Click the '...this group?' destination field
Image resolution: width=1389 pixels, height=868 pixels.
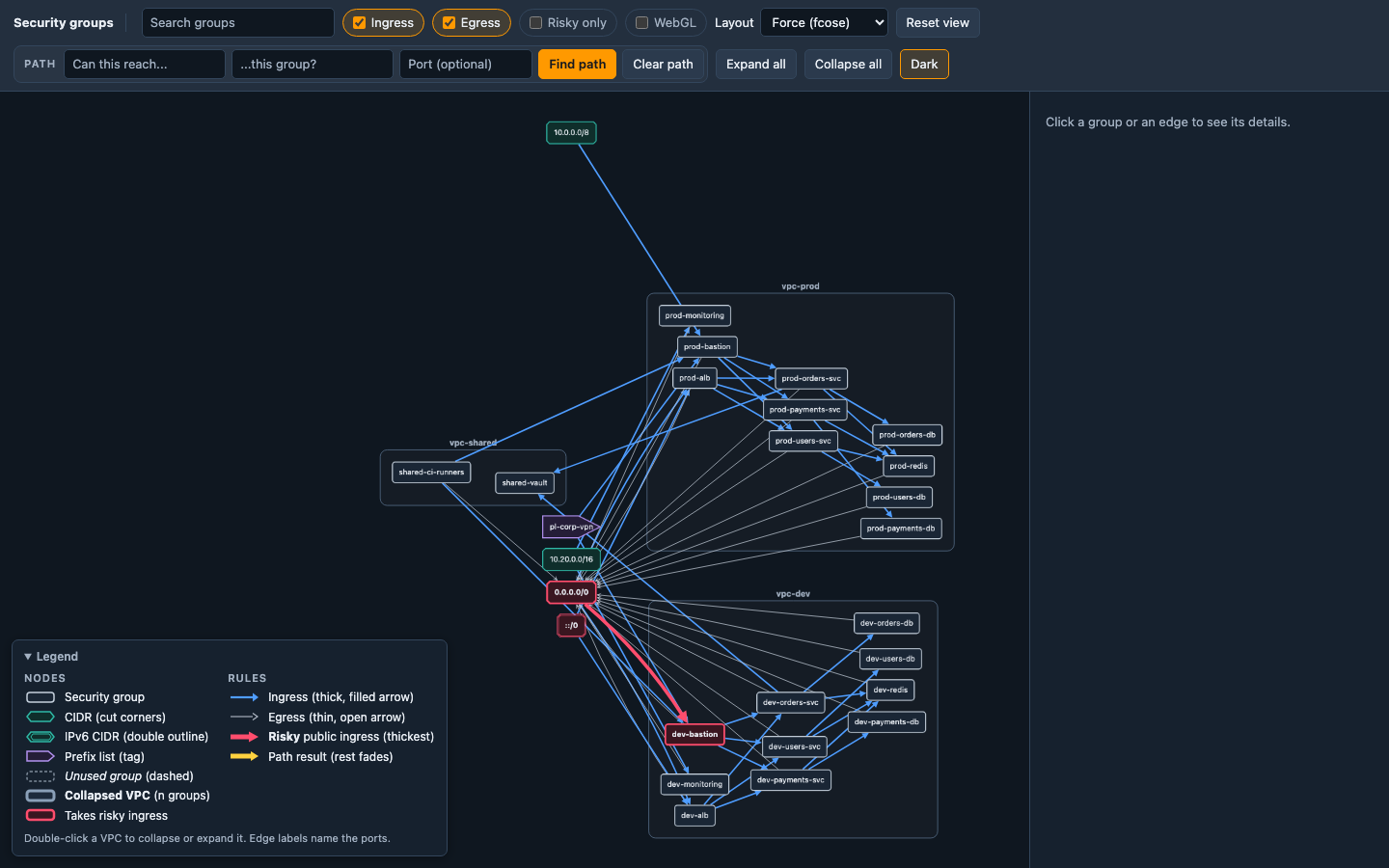[x=313, y=65]
